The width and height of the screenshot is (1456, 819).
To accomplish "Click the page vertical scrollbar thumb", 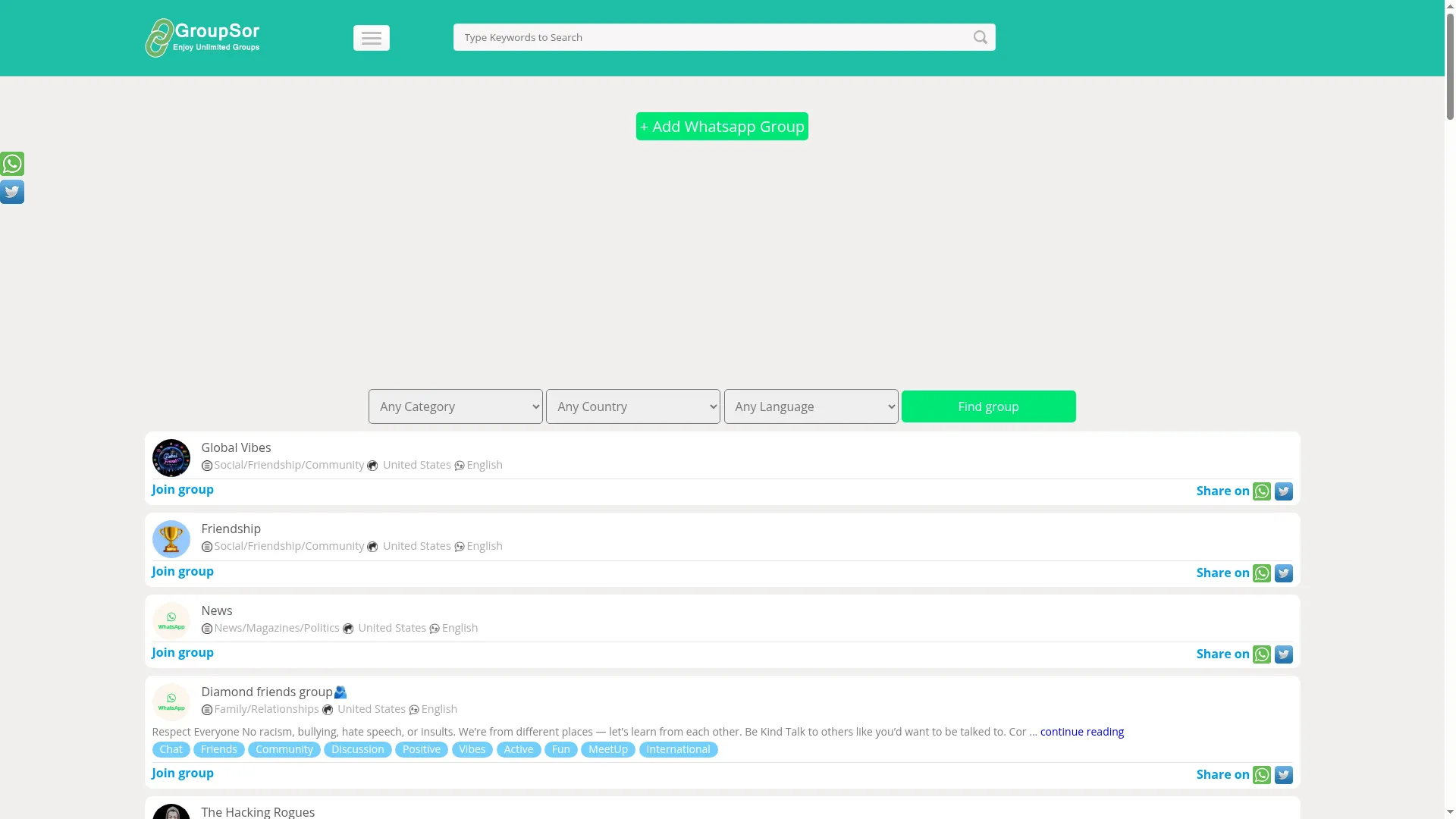I will tap(1450, 67).
